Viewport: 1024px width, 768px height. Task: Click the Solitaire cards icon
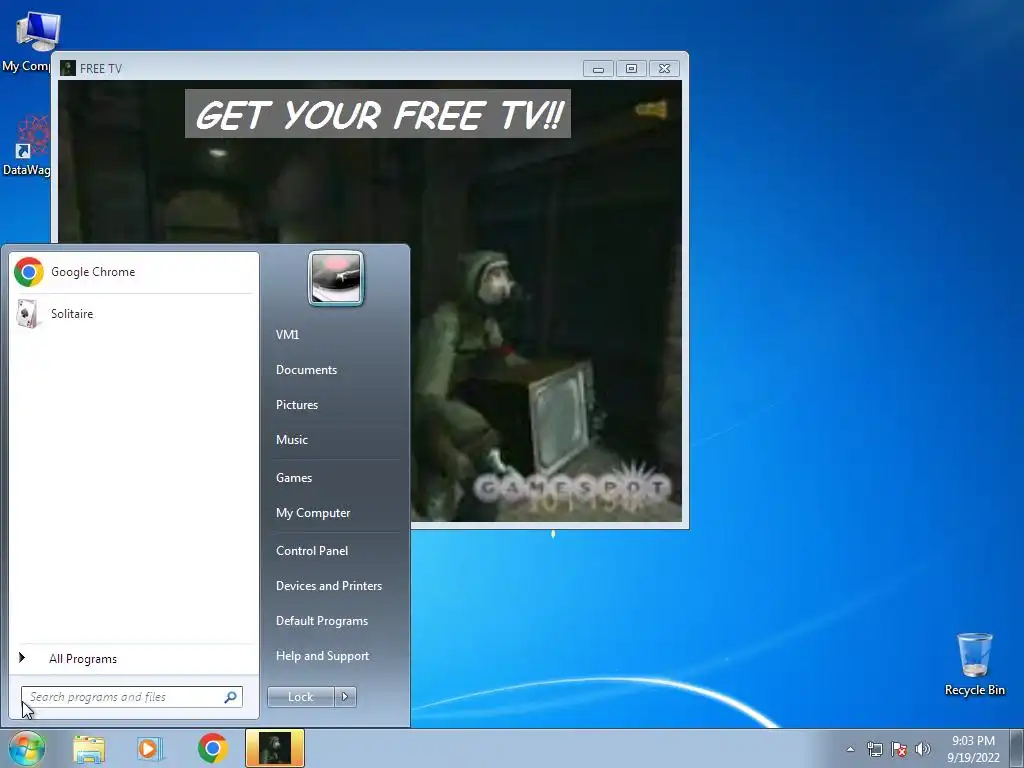point(27,314)
